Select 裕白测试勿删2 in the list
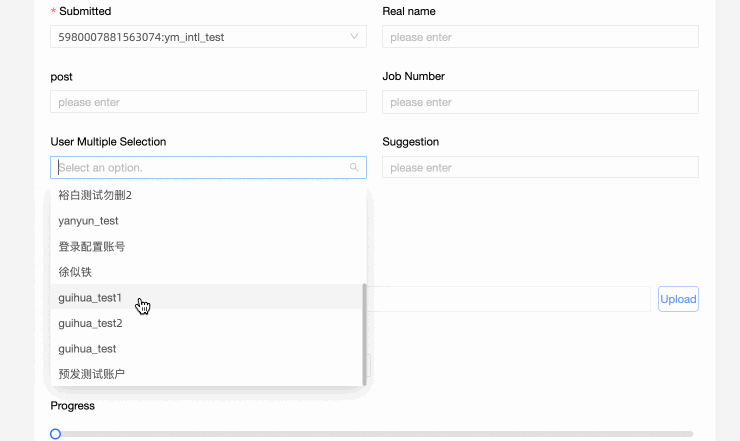This screenshot has height=441, width=740. [x=95, y=195]
